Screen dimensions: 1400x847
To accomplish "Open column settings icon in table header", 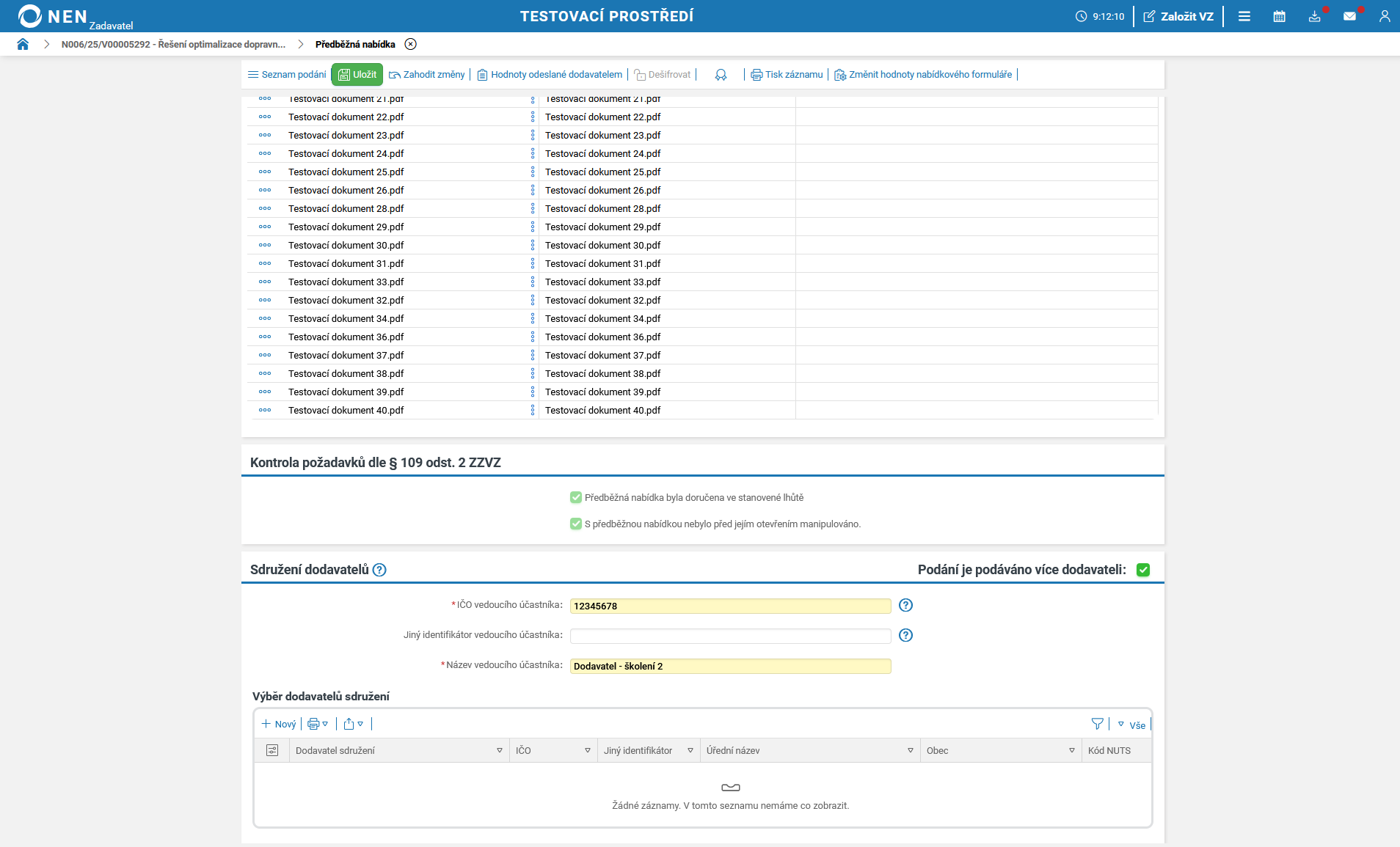I will pos(272,750).
